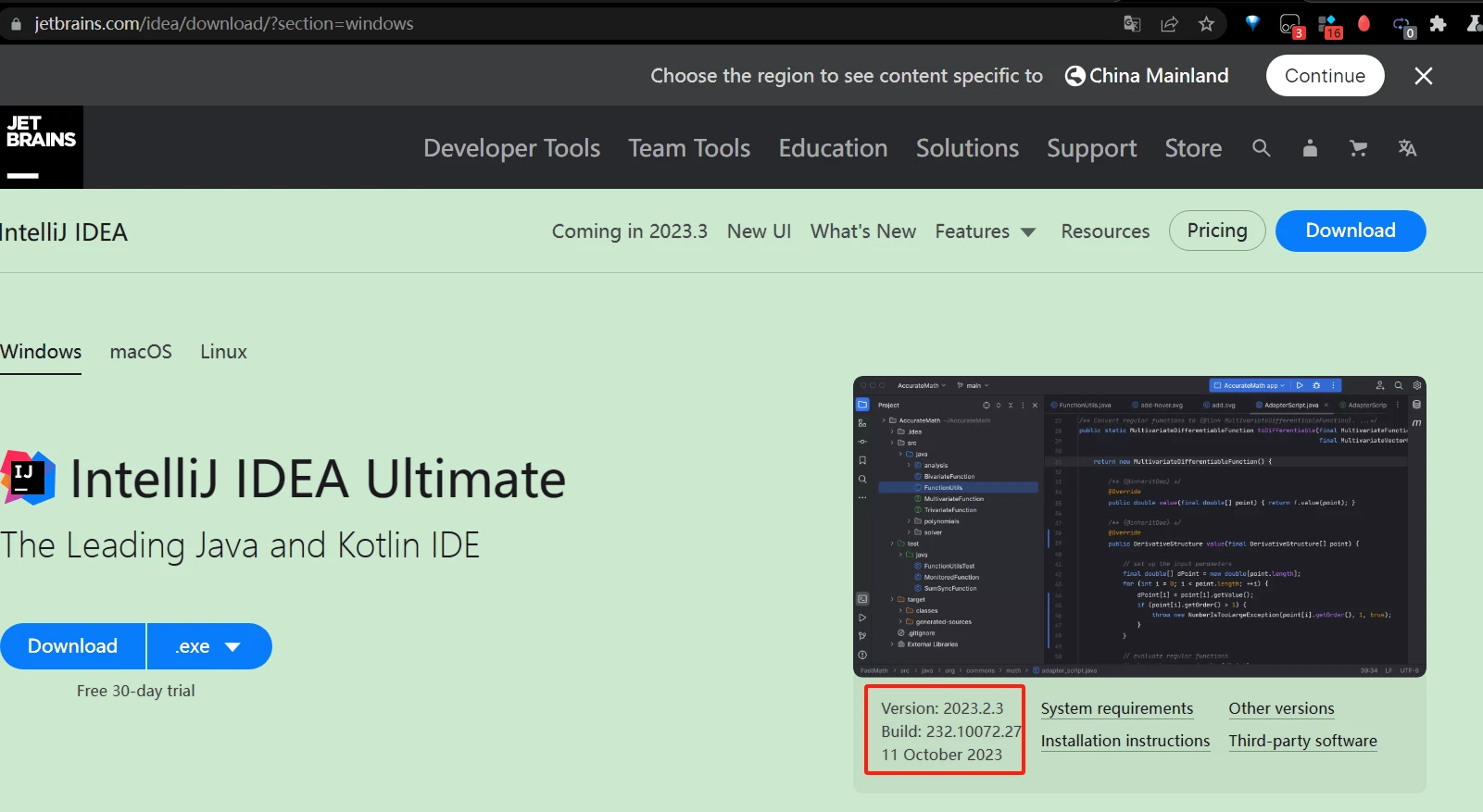This screenshot has width=1483, height=812.
Task: Switch to the macOS tab
Action: [141, 352]
